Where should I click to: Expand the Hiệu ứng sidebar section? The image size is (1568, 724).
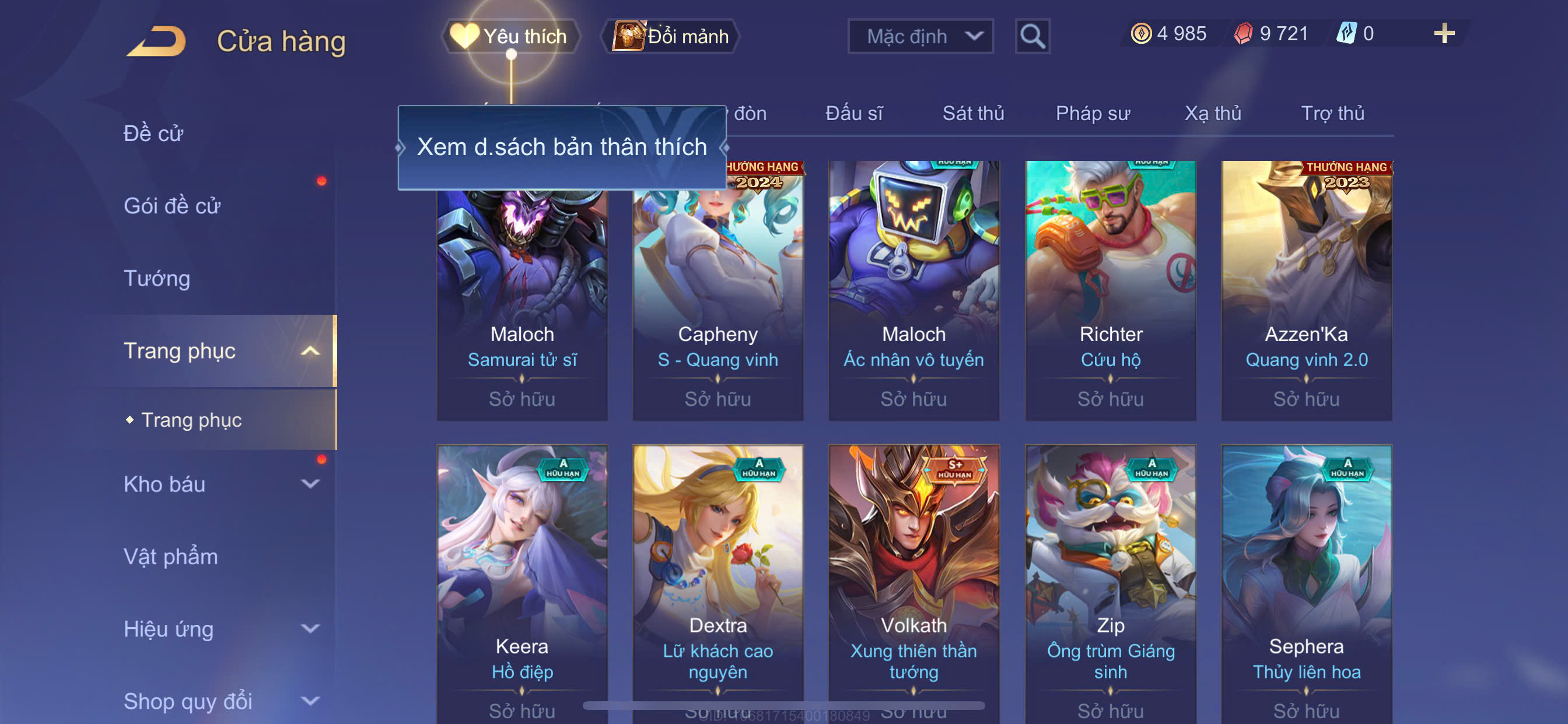click(310, 628)
